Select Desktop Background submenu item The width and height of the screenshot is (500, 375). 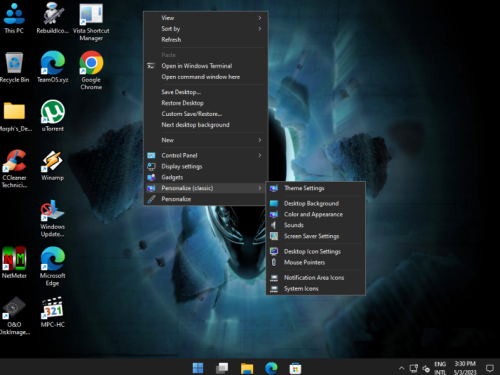coord(315,203)
